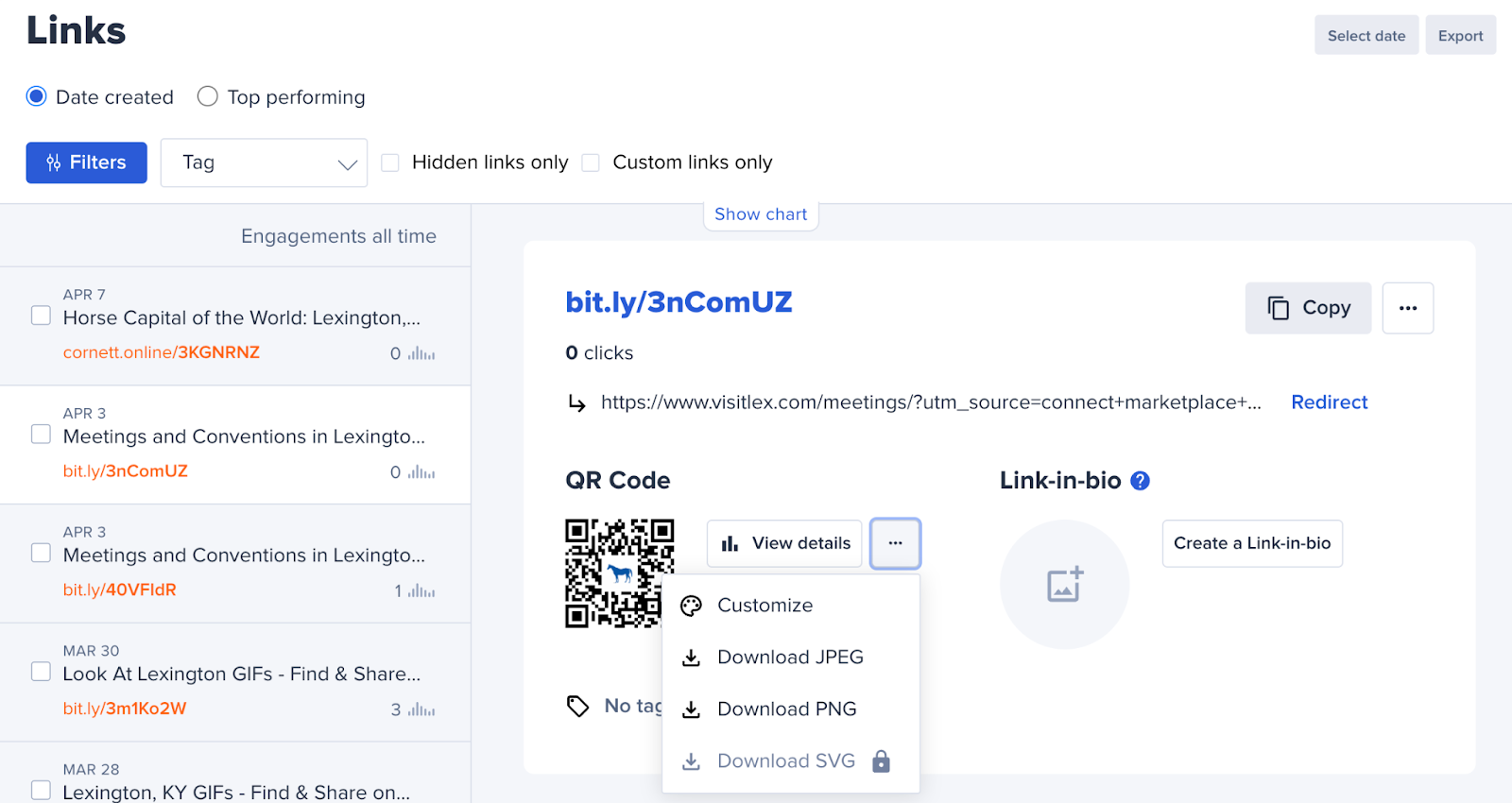
Task: Click stats bars icon for cornett.online/3KGNRNZ
Action: click(x=421, y=353)
